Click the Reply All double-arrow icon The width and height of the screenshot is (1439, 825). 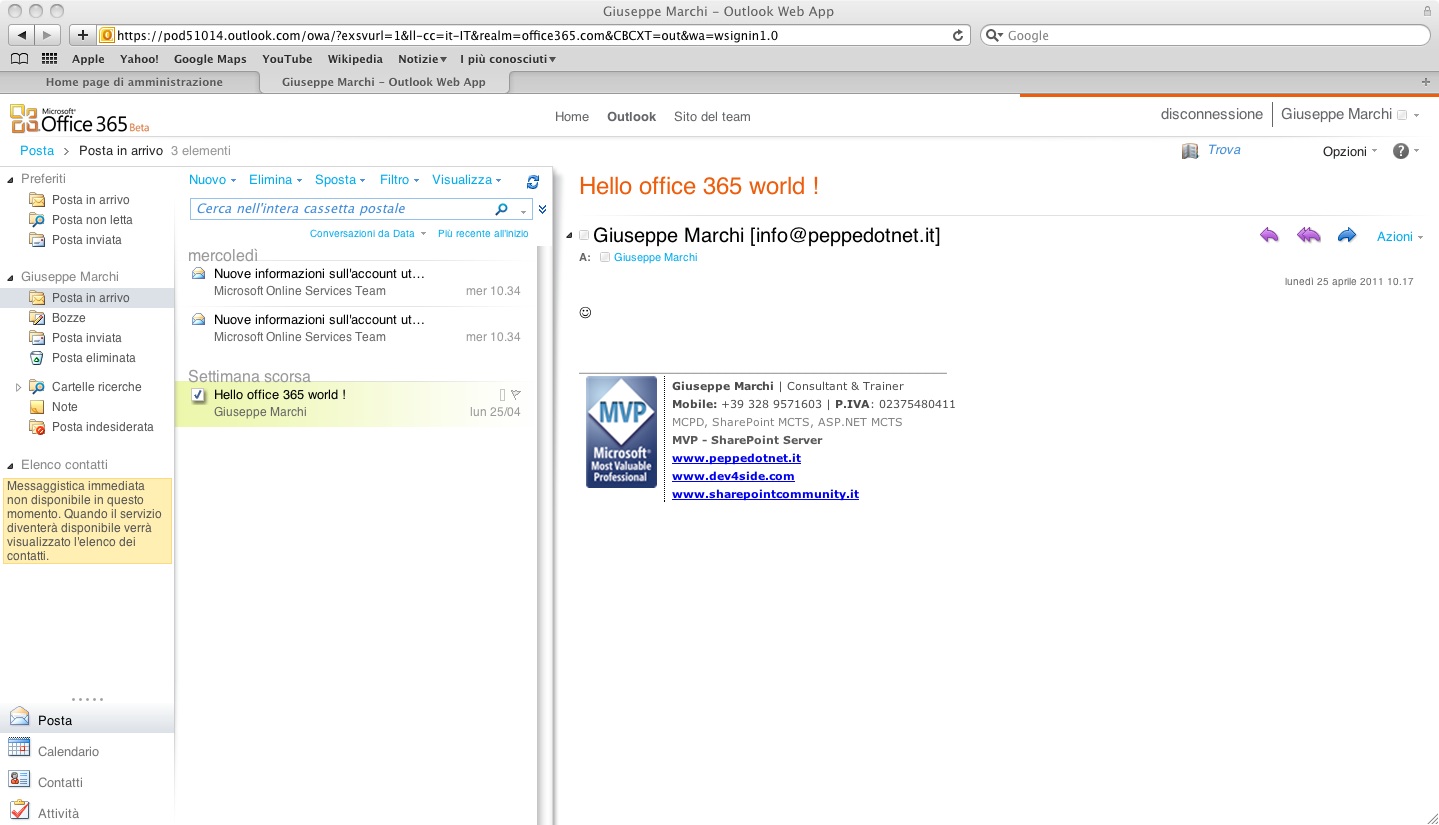(1308, 235)
